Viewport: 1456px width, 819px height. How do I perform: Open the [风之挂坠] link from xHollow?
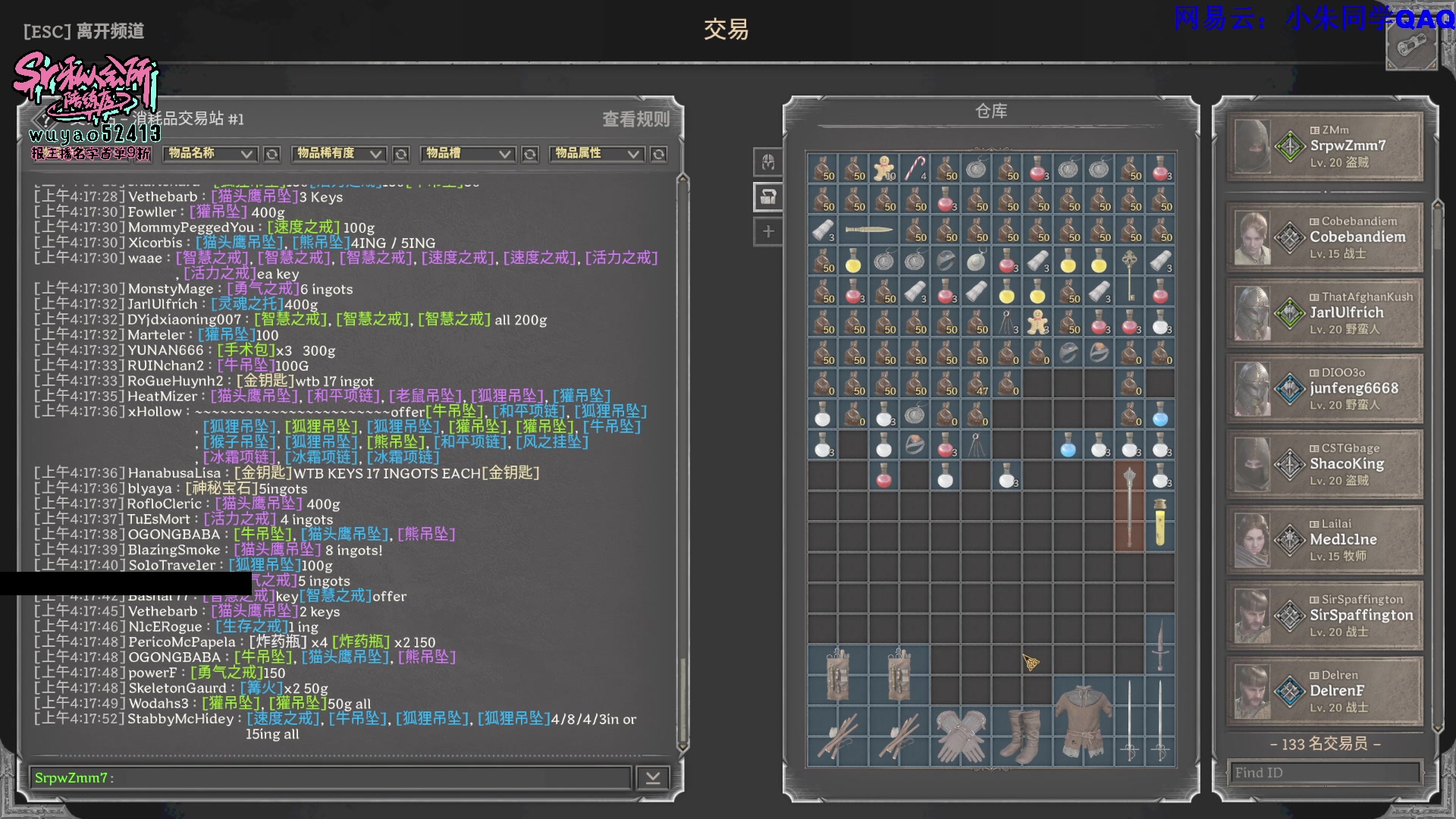point(552,441)
